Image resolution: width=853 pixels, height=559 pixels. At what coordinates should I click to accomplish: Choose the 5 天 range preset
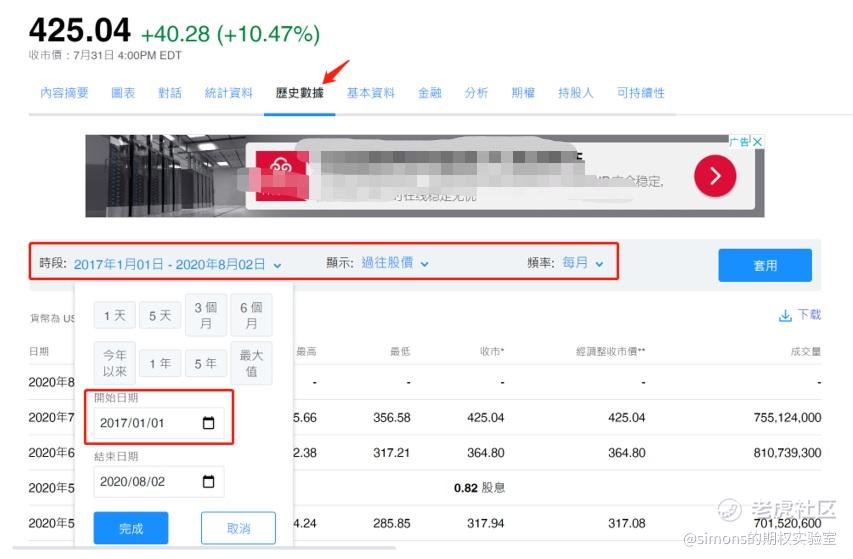pyautogui.click(x=160, y=315)
